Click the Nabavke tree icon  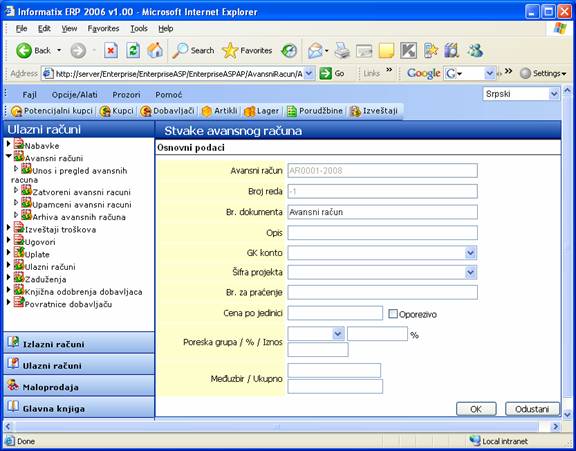[19, 144]
